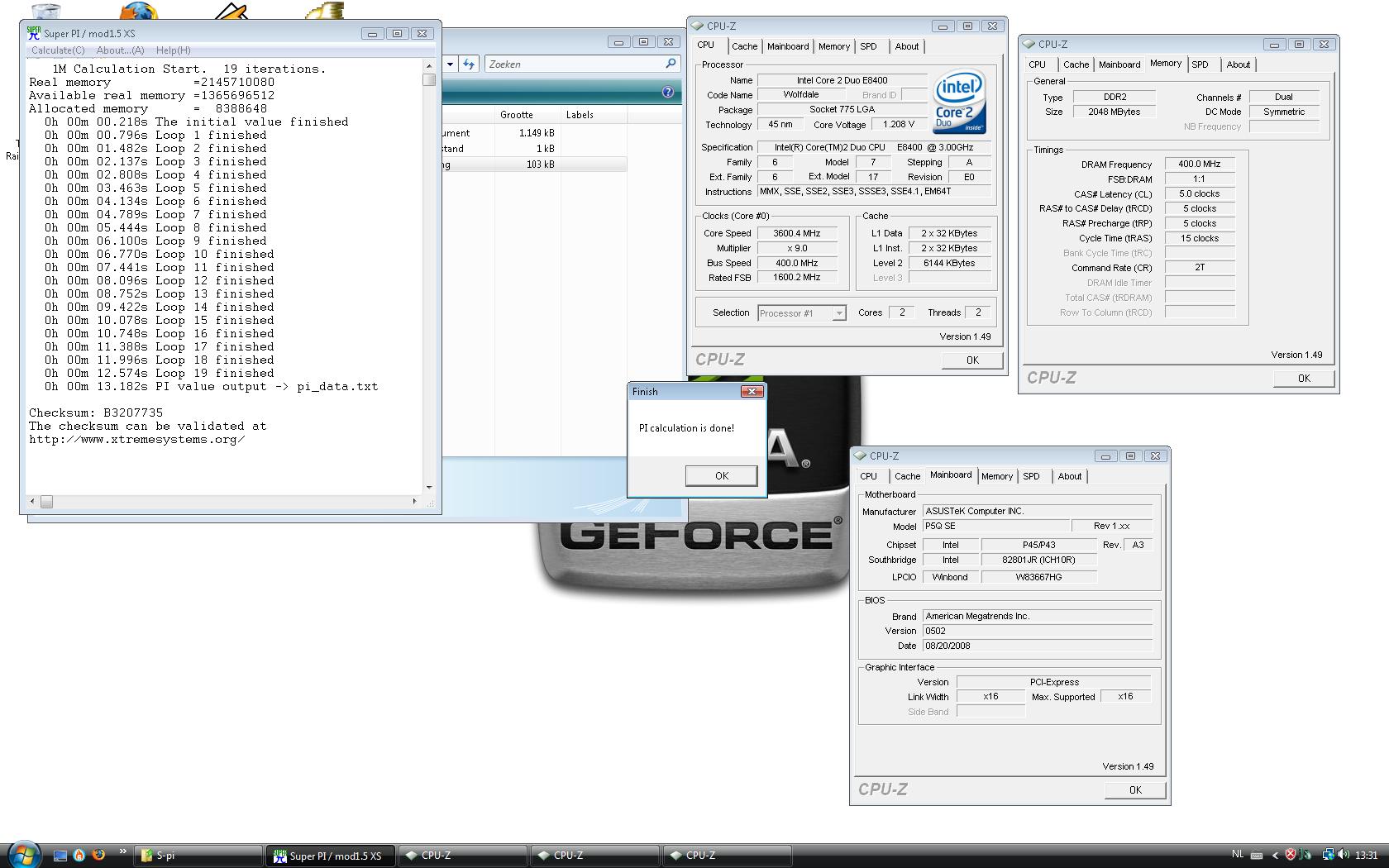Click OK in the Memory CPU-Z window
Viewport: 1389px width, 868px height.
1304,379
